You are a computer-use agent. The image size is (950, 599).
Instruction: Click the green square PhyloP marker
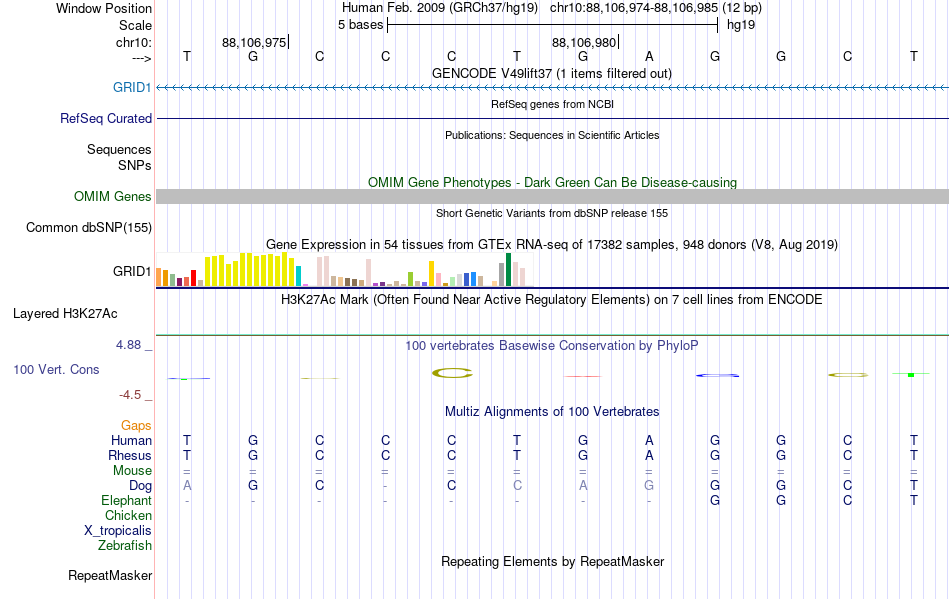click(x=911, y=375)
